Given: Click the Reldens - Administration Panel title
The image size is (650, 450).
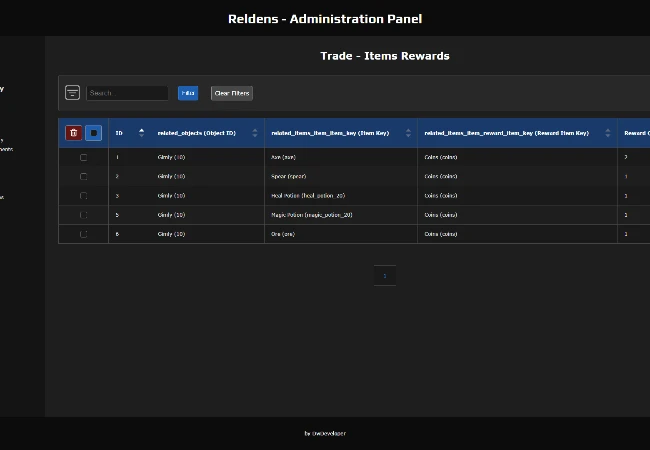Looking at the screenshot, I should 325,19.
